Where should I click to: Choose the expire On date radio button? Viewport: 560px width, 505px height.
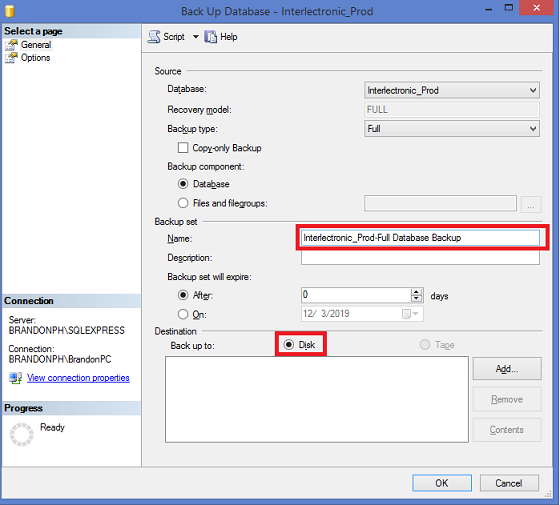tap(183, 314)
